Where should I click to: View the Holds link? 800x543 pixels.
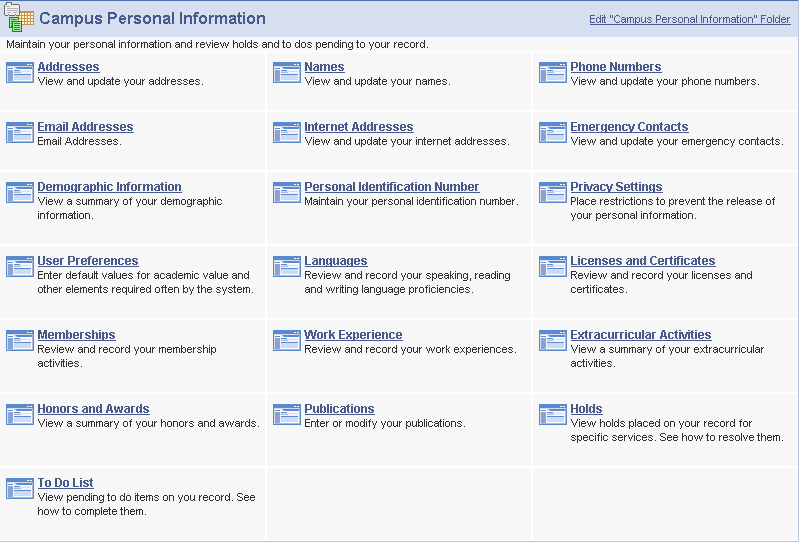coord(586,409)
